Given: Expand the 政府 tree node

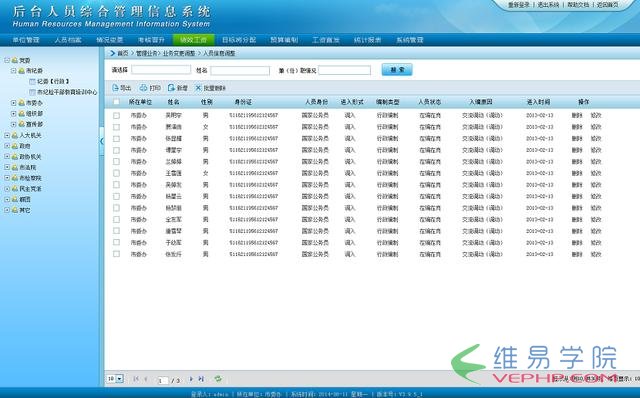Looking at the screenshot, I should (7, 146).
